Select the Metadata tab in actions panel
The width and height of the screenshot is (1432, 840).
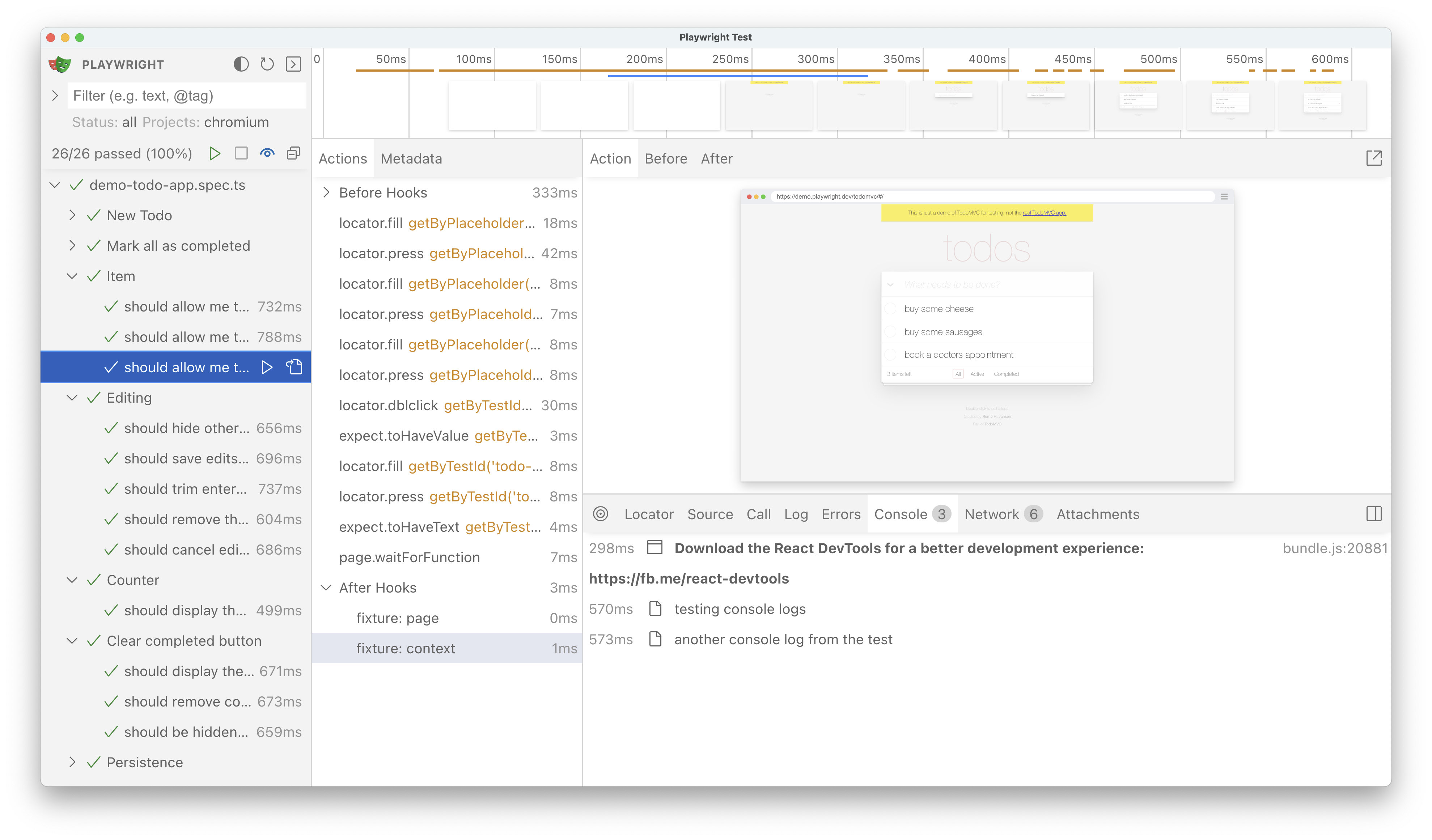pos(411,158)
